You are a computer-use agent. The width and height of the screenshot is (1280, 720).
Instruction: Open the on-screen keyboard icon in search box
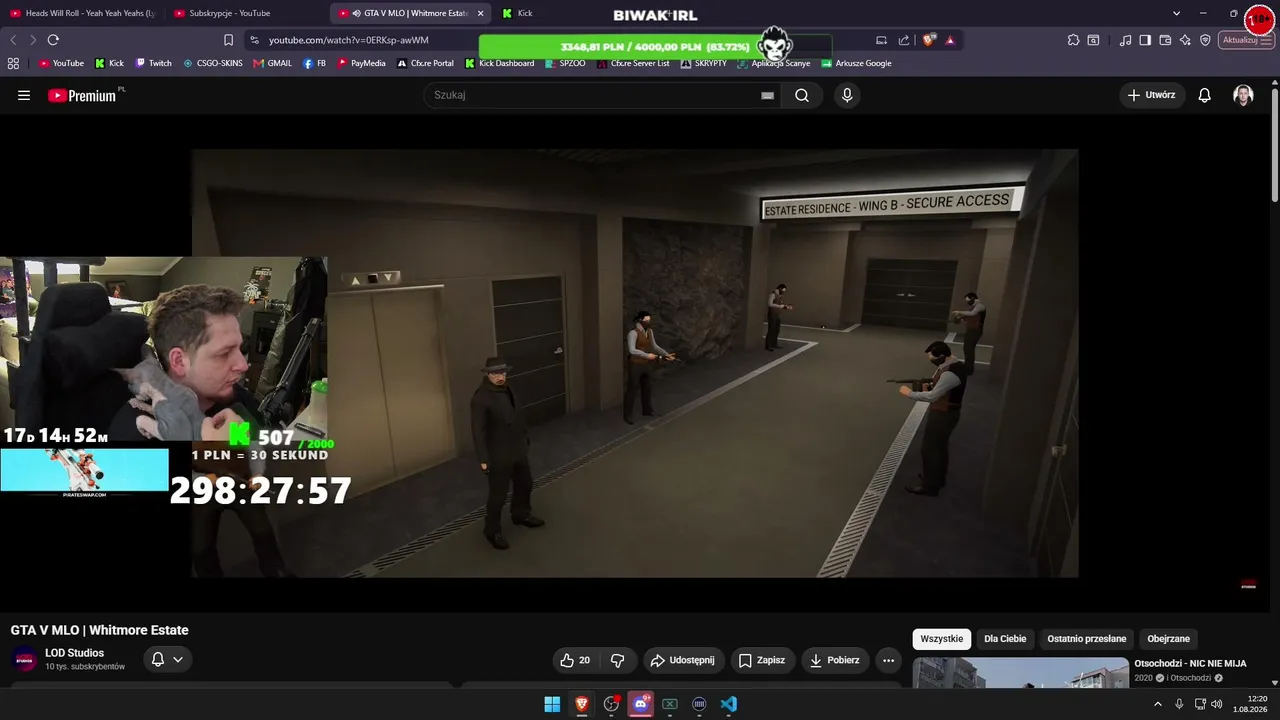(768, 95)
